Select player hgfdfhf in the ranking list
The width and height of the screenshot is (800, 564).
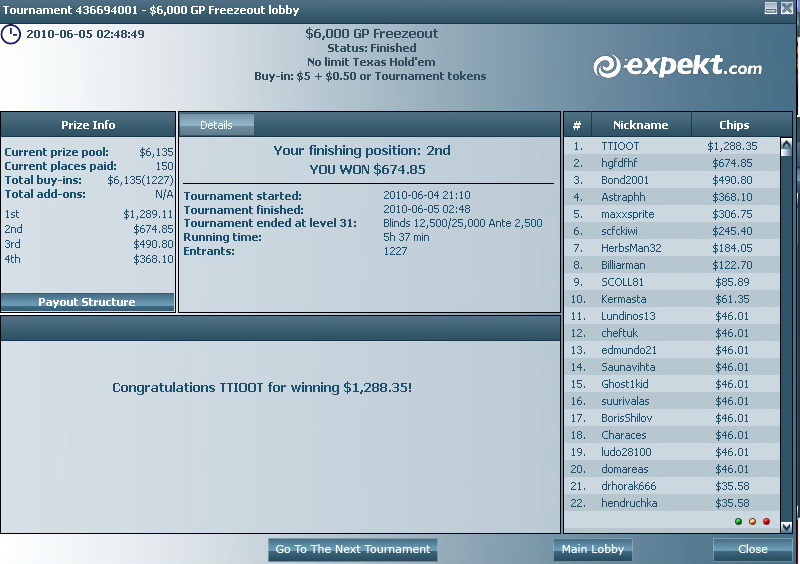pos(672,163)
